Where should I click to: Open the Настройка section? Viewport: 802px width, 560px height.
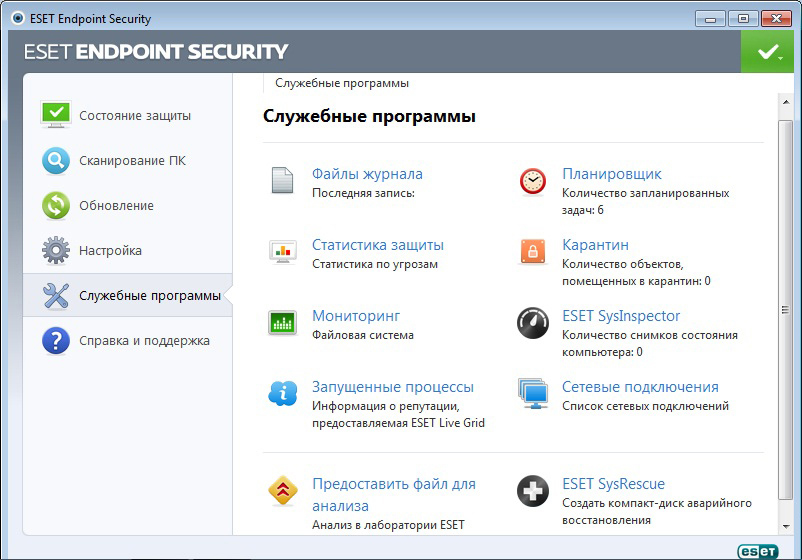pyautogui.click(x=110, y=250)
